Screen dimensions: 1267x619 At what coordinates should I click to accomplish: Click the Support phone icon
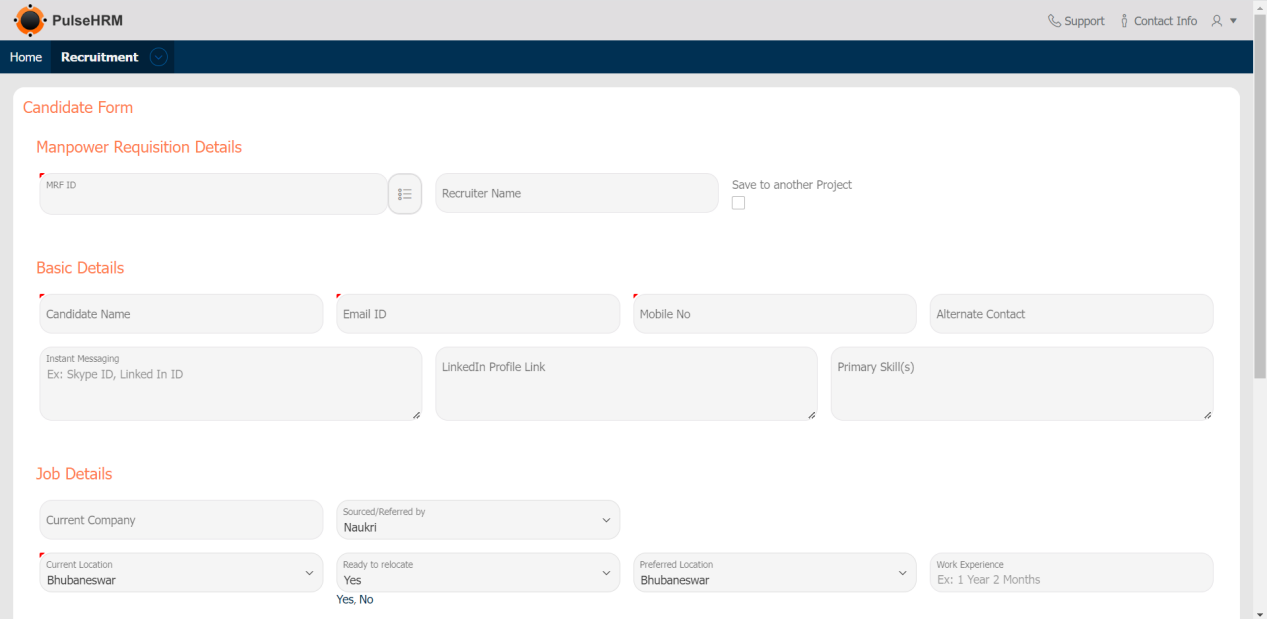1054,21
